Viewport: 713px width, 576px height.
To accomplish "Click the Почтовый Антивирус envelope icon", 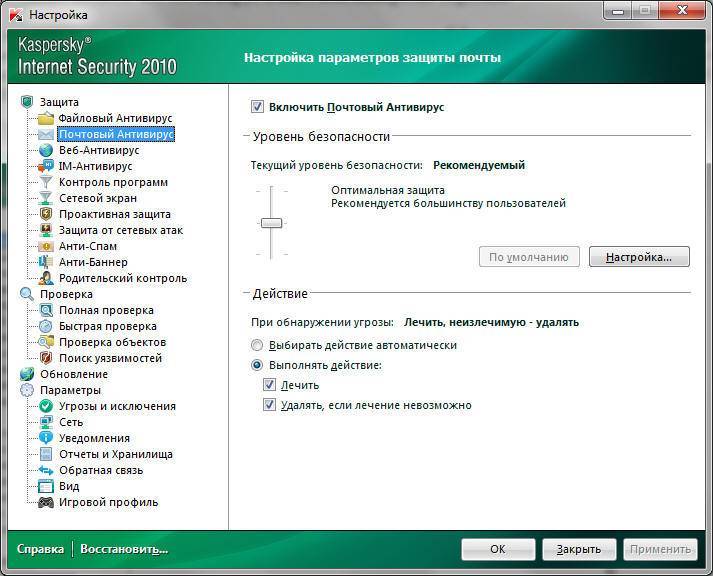I will tap(45, 134).
